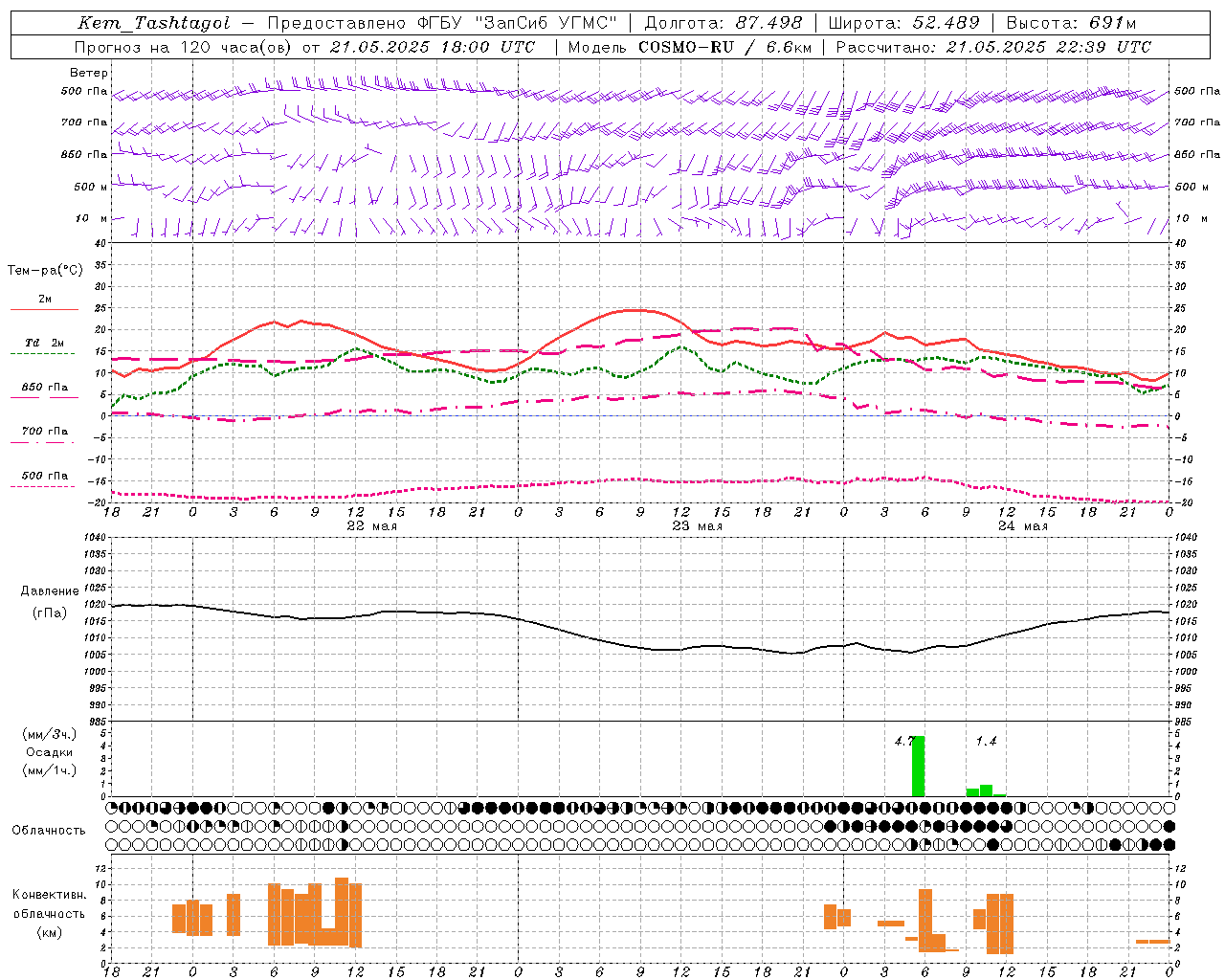The height and width of the screenshot is (980, 1225).
Task: Click the elevation text Высота: 691м
Action: click(x=1071, y=23)
